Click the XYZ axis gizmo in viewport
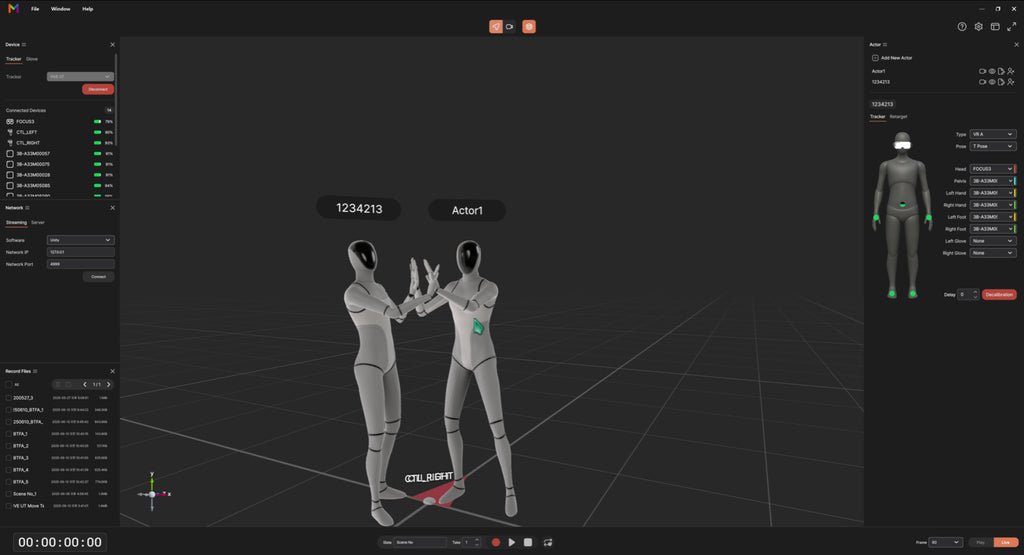 tap(153, 493)
